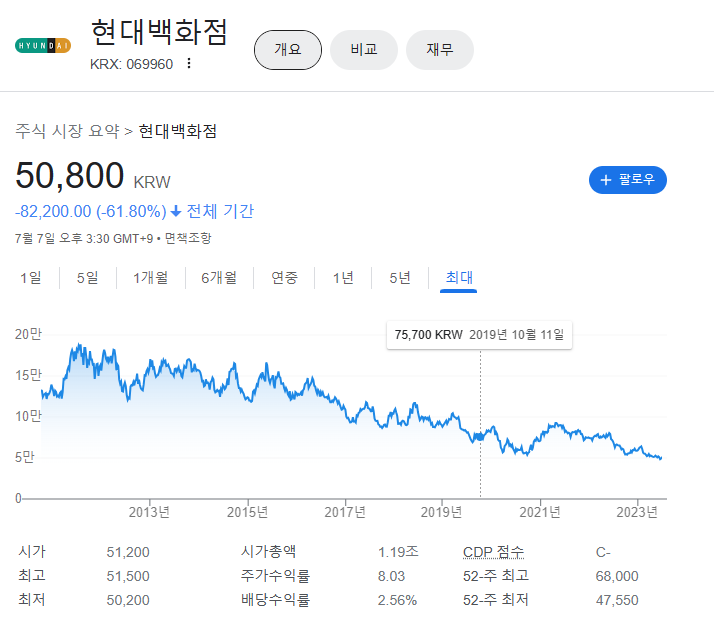Viewport: 714px width, 619px height.
Task: Click the 면책조항 disclaimer link
Action: click(x=188, y=238)
